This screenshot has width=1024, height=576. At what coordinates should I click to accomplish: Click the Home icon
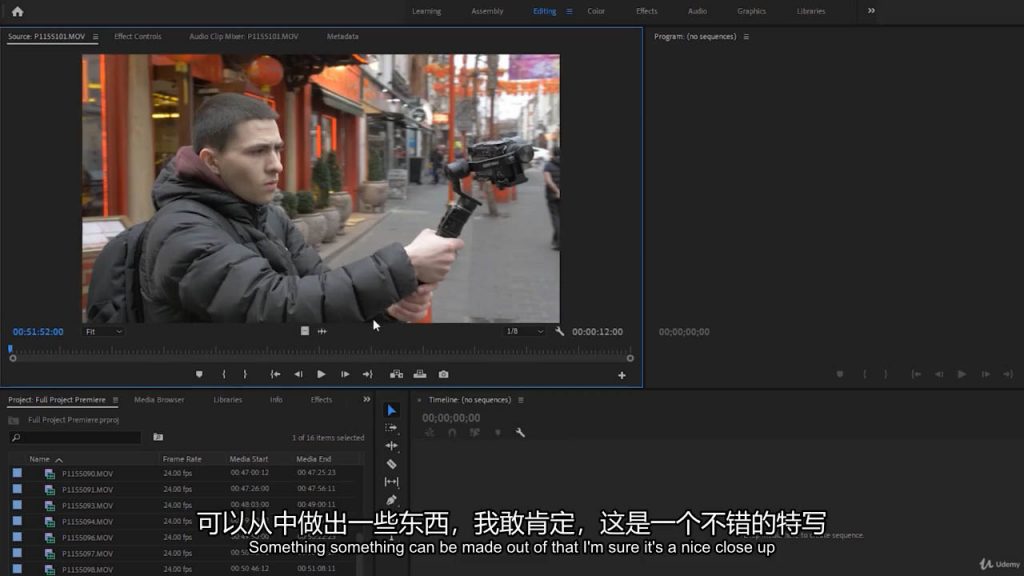[x=17, y=11]
